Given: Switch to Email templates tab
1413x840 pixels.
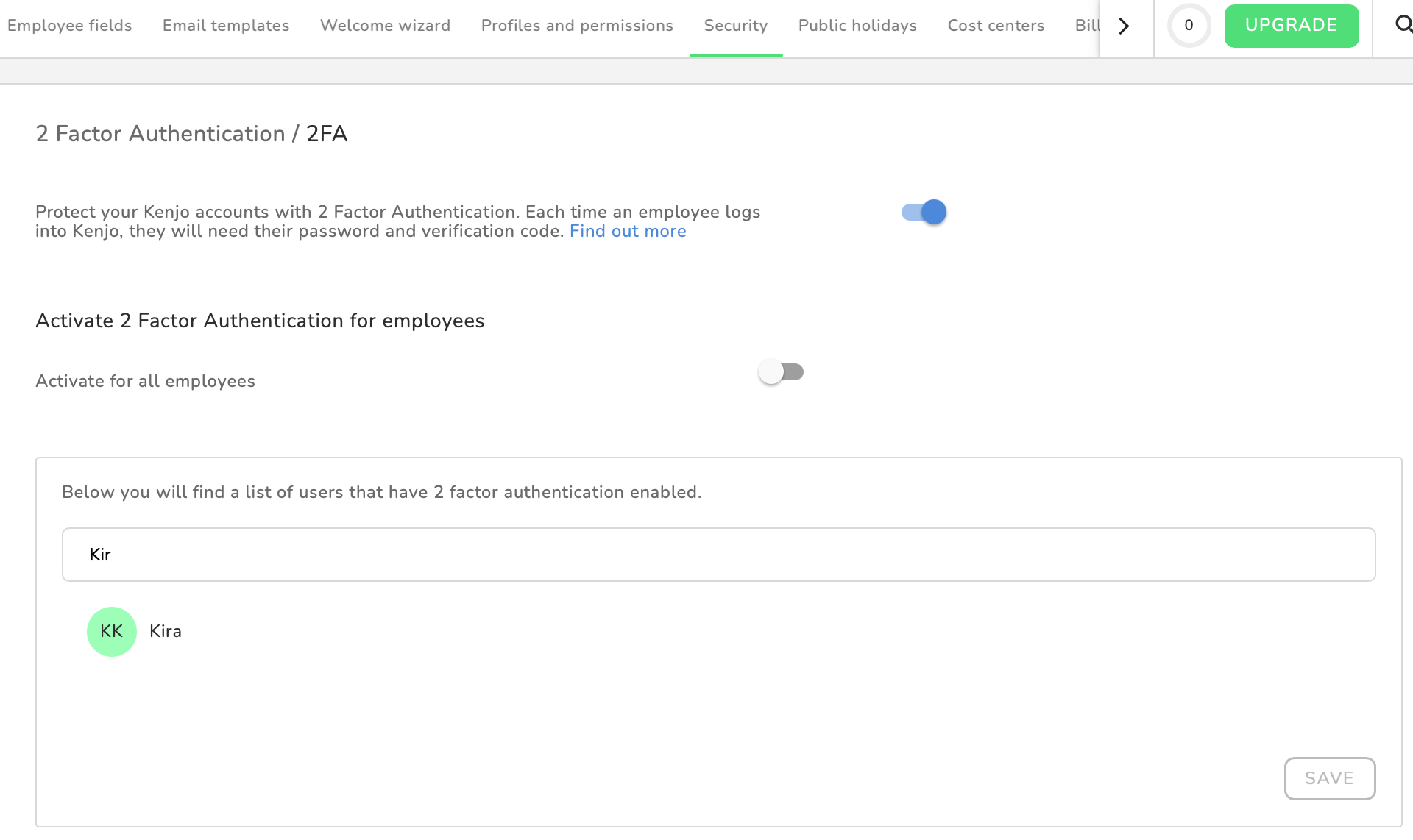Looking at the screenshot, I should click(226, 26).
